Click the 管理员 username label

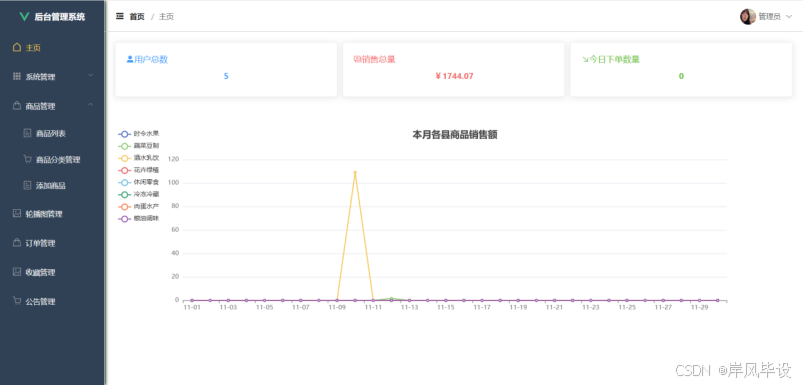point(769,17)
